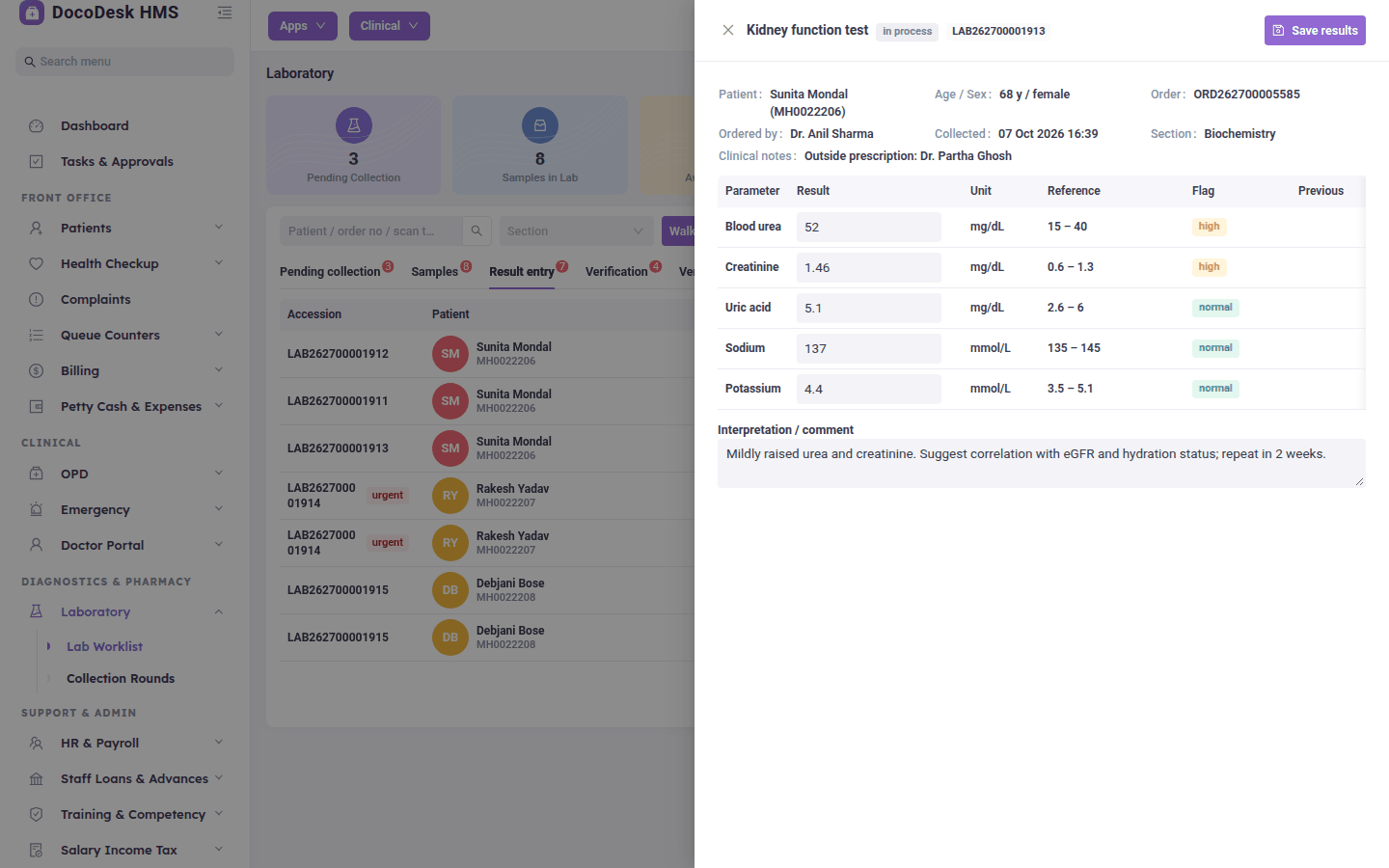1389x868 pixels.
Task: Switch to Pending collection tab
Action: (x=330, y=271)
